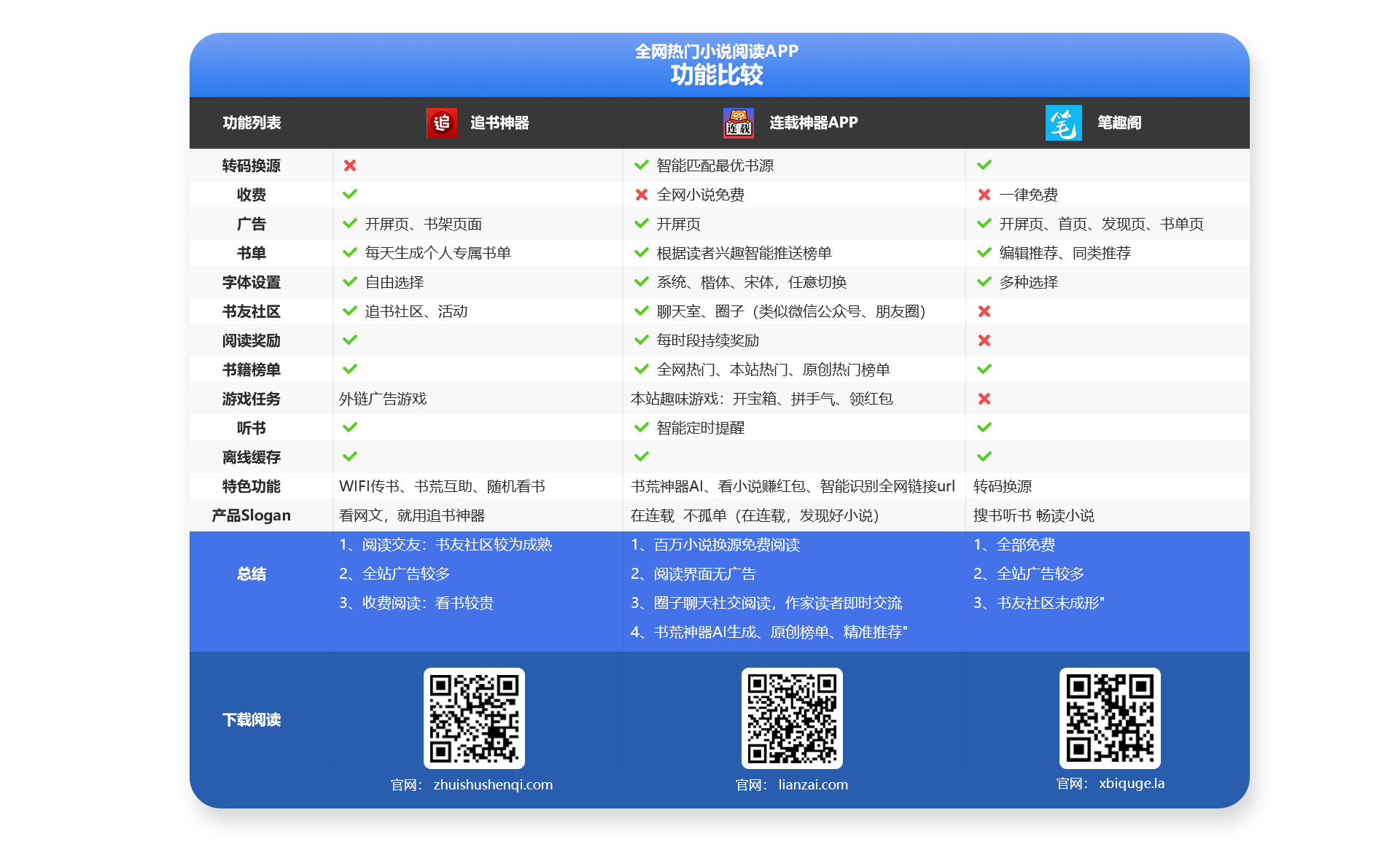The width and height of the screenshot is (1400, 866).
Task: Click the 功能比较 title banner
Action: (717, 74)
